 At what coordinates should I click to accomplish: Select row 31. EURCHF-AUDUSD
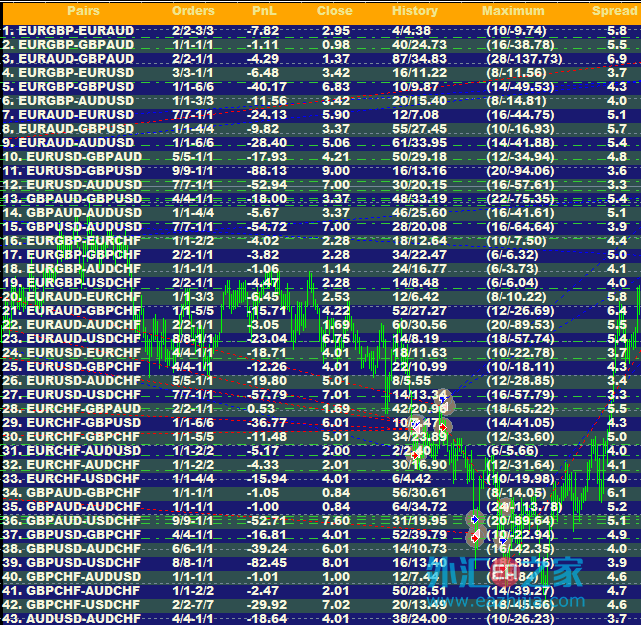pyautogui.click(x=322, y=450)
